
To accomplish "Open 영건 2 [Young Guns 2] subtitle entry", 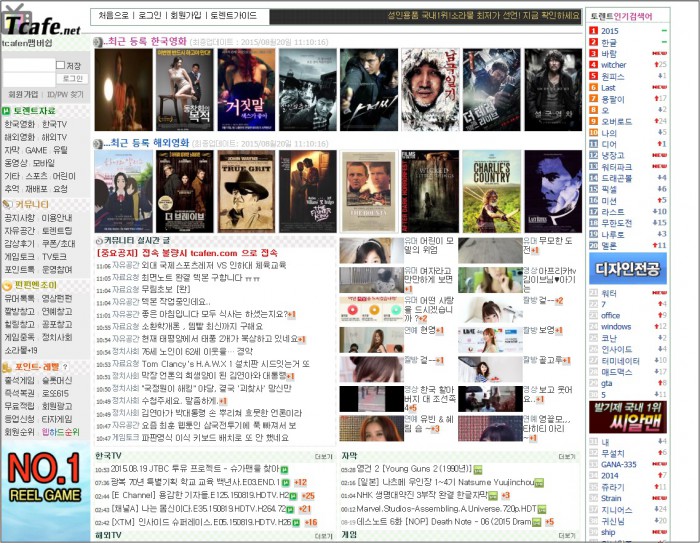I will 414,469.
